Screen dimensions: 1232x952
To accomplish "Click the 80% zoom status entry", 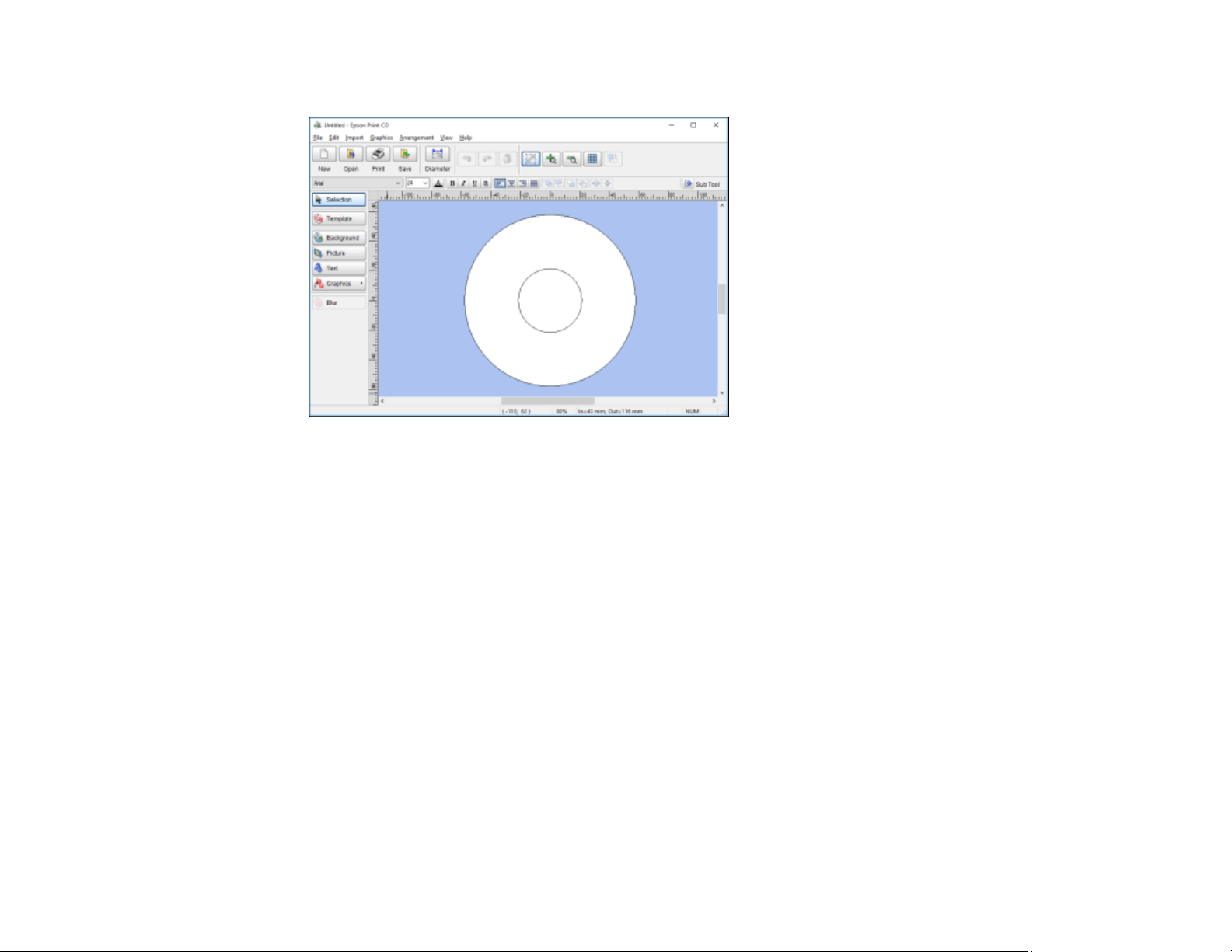I will [561, 411].
